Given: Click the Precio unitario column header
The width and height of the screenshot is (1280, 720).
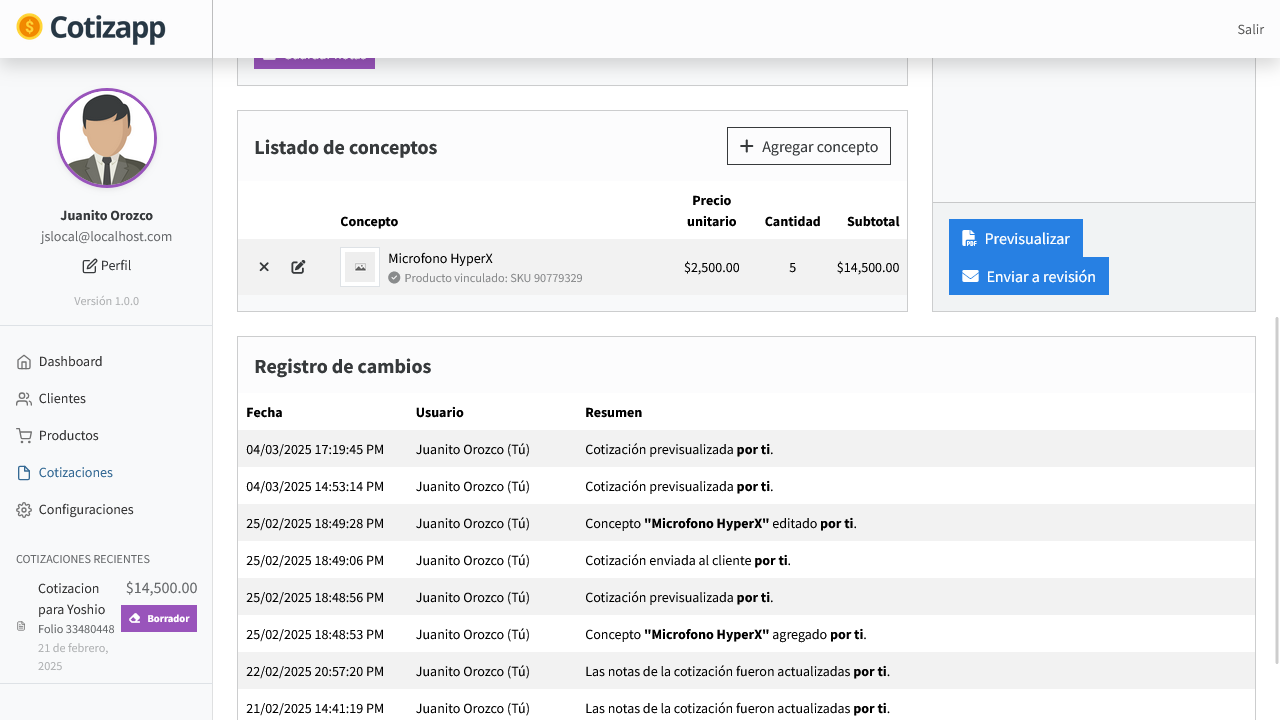Looking at the screenshot, I should tap(711, 211).
